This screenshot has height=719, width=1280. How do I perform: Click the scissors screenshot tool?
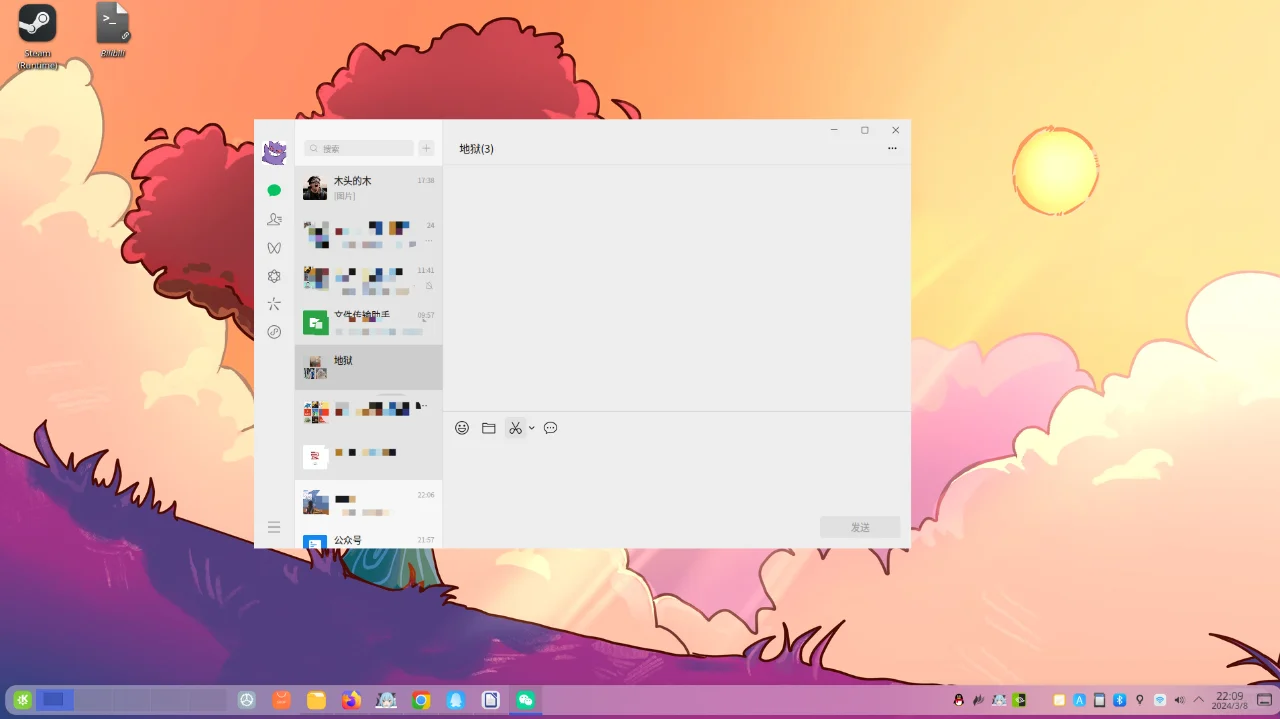[515, 428]
